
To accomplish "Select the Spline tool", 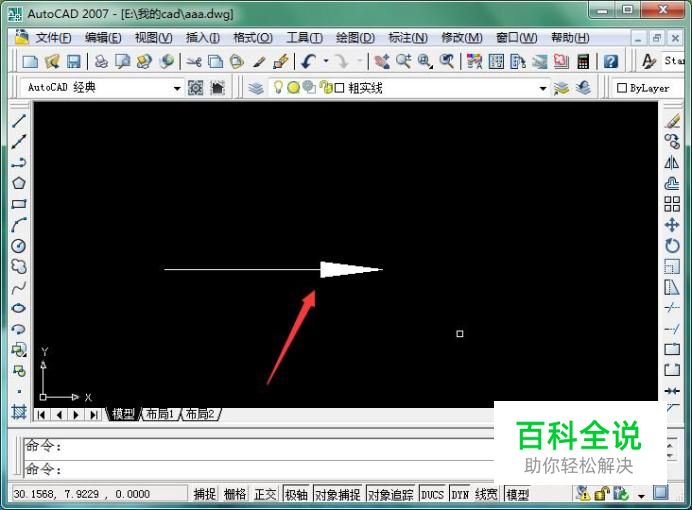I will pyautogui.click(x=19, y=288).
